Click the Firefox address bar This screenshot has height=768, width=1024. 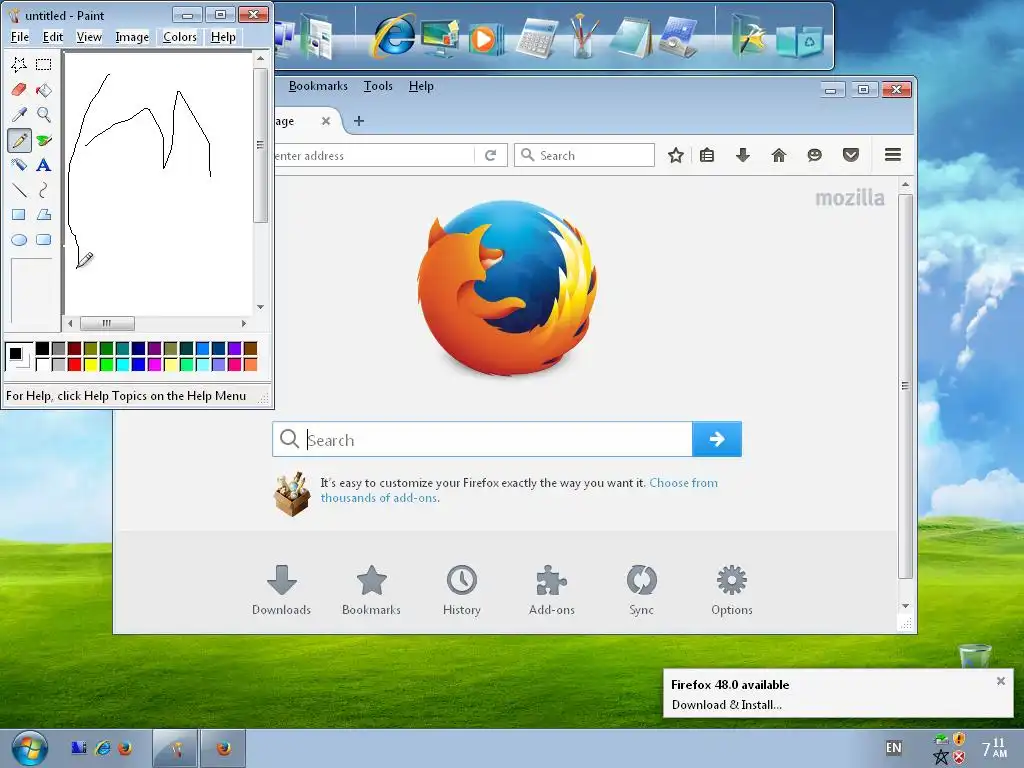click(374, 155)
